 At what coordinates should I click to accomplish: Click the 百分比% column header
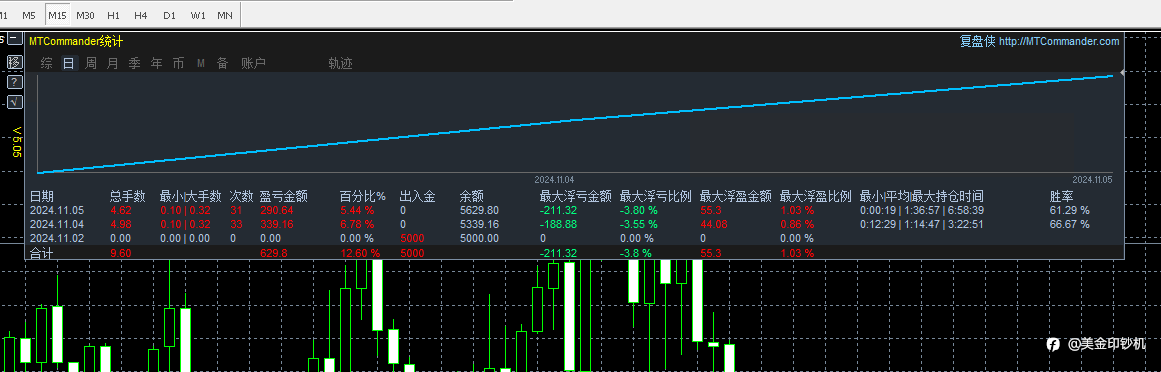pyautogui.click(x=363, y=196)
